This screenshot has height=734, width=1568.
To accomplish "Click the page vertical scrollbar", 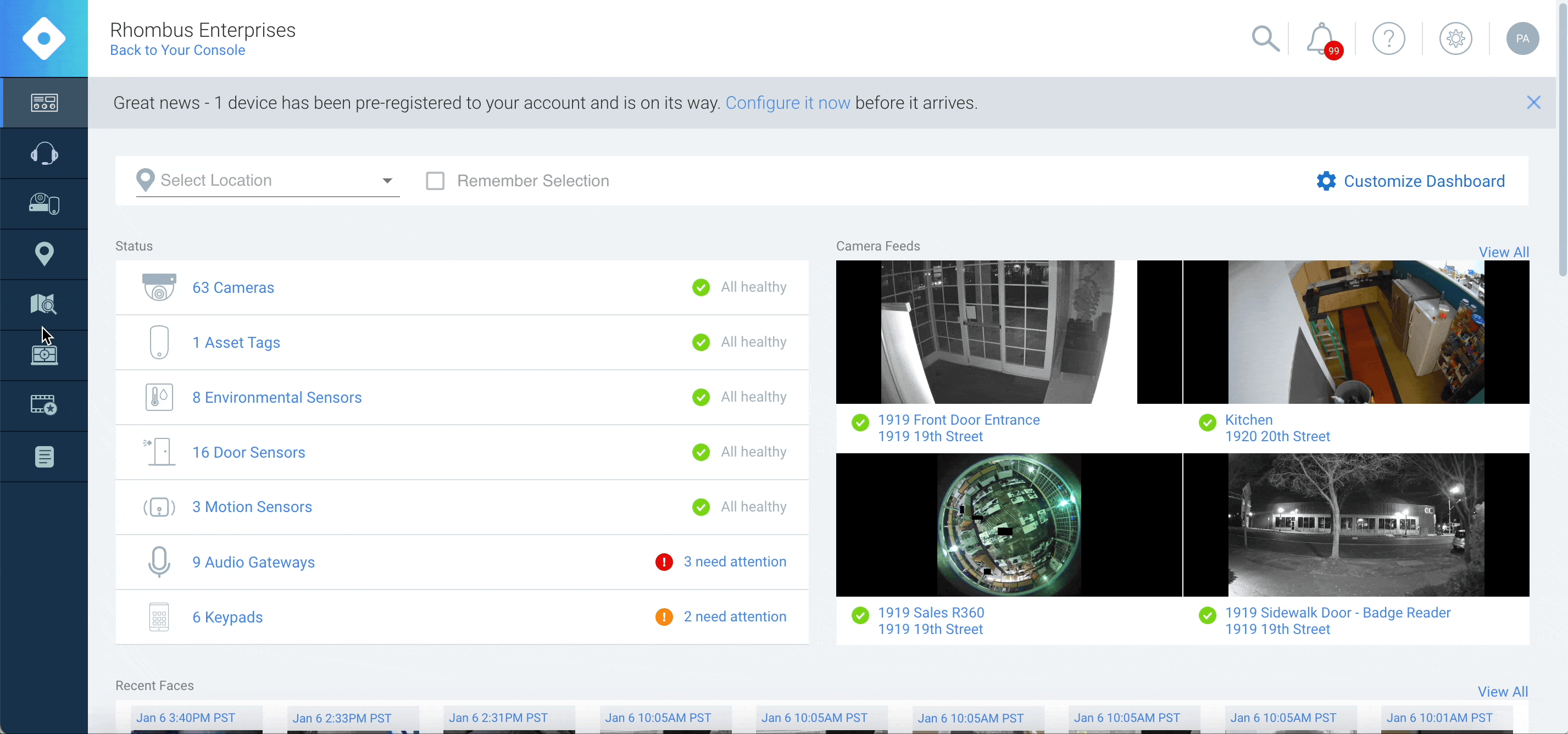I will (1562, 140).
